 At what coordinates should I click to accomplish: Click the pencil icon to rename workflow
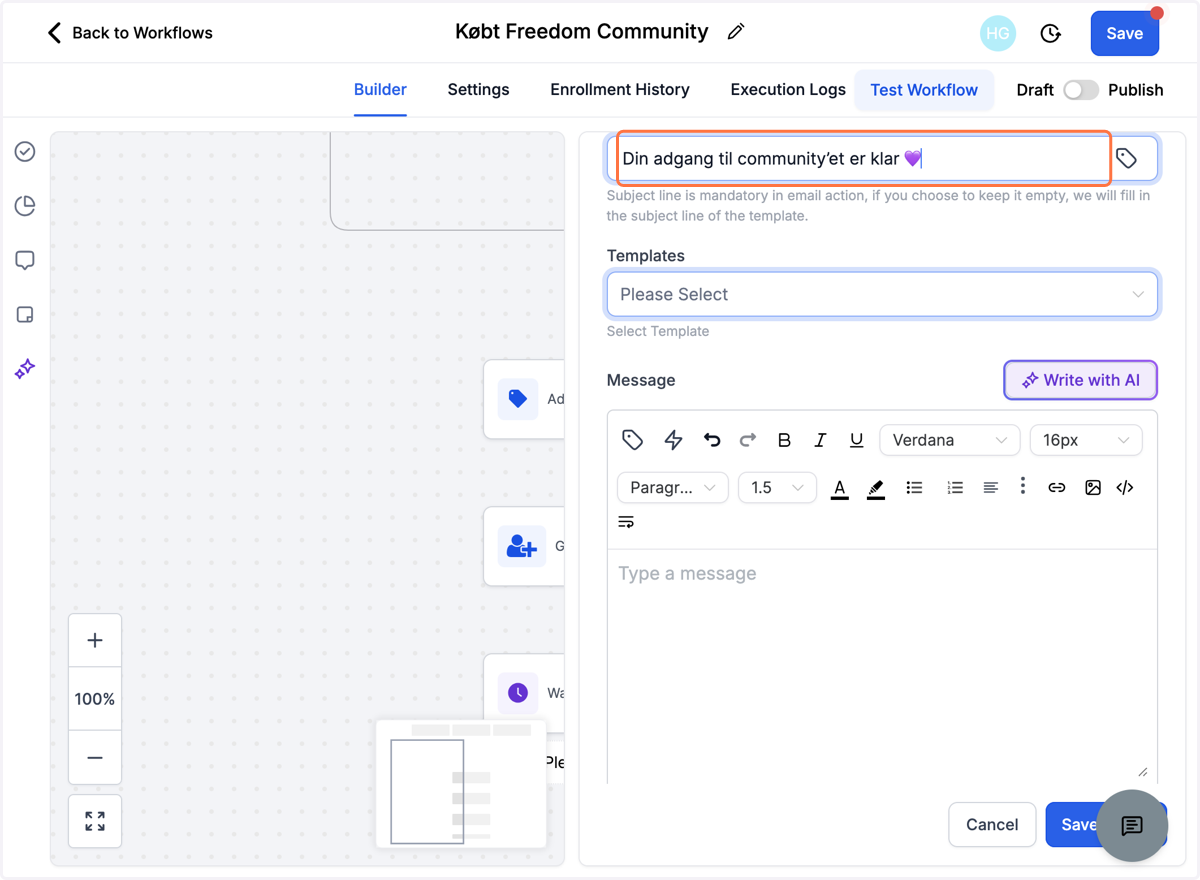pyautogui.click(x=736, y=32)
